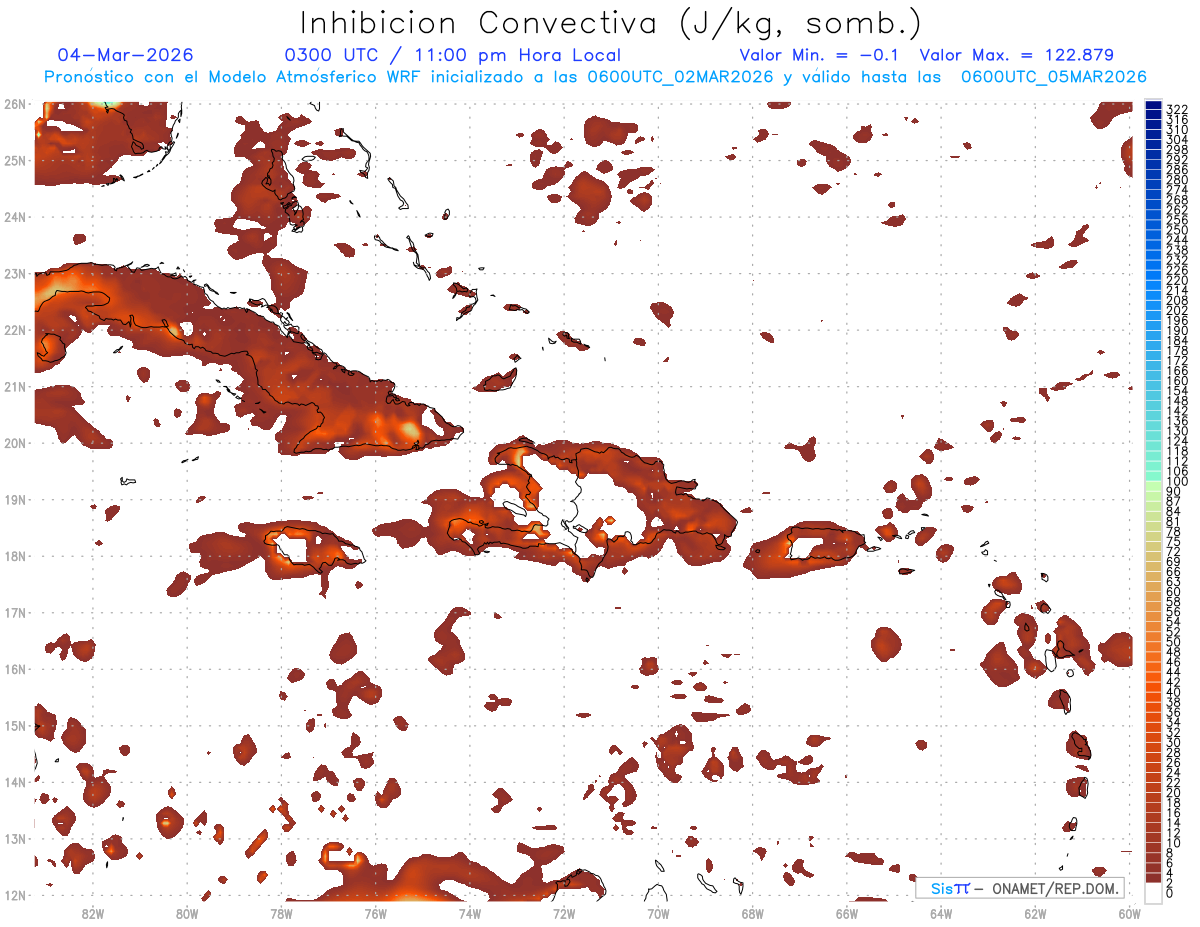Click the pale green swatch beside 100
The width and height of the screenshot is (1200, 927).
(x=1154, y=484)
